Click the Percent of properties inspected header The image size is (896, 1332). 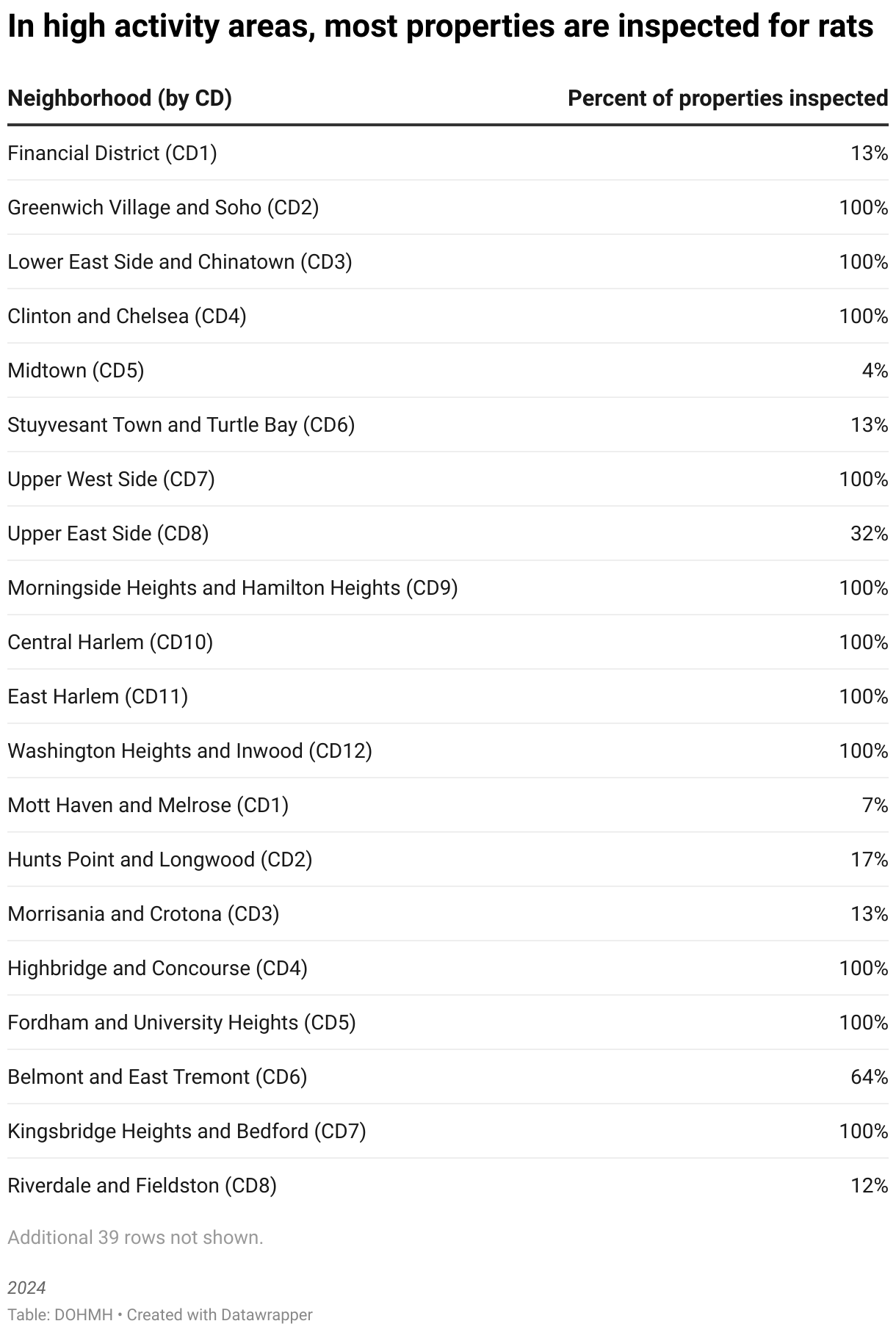click(x=727, y=98)
